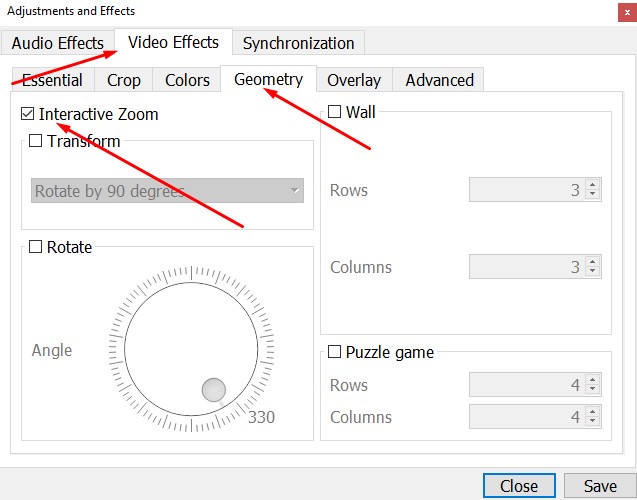
Task: Toggle the Wall checkbox
Action: point(334,112)
